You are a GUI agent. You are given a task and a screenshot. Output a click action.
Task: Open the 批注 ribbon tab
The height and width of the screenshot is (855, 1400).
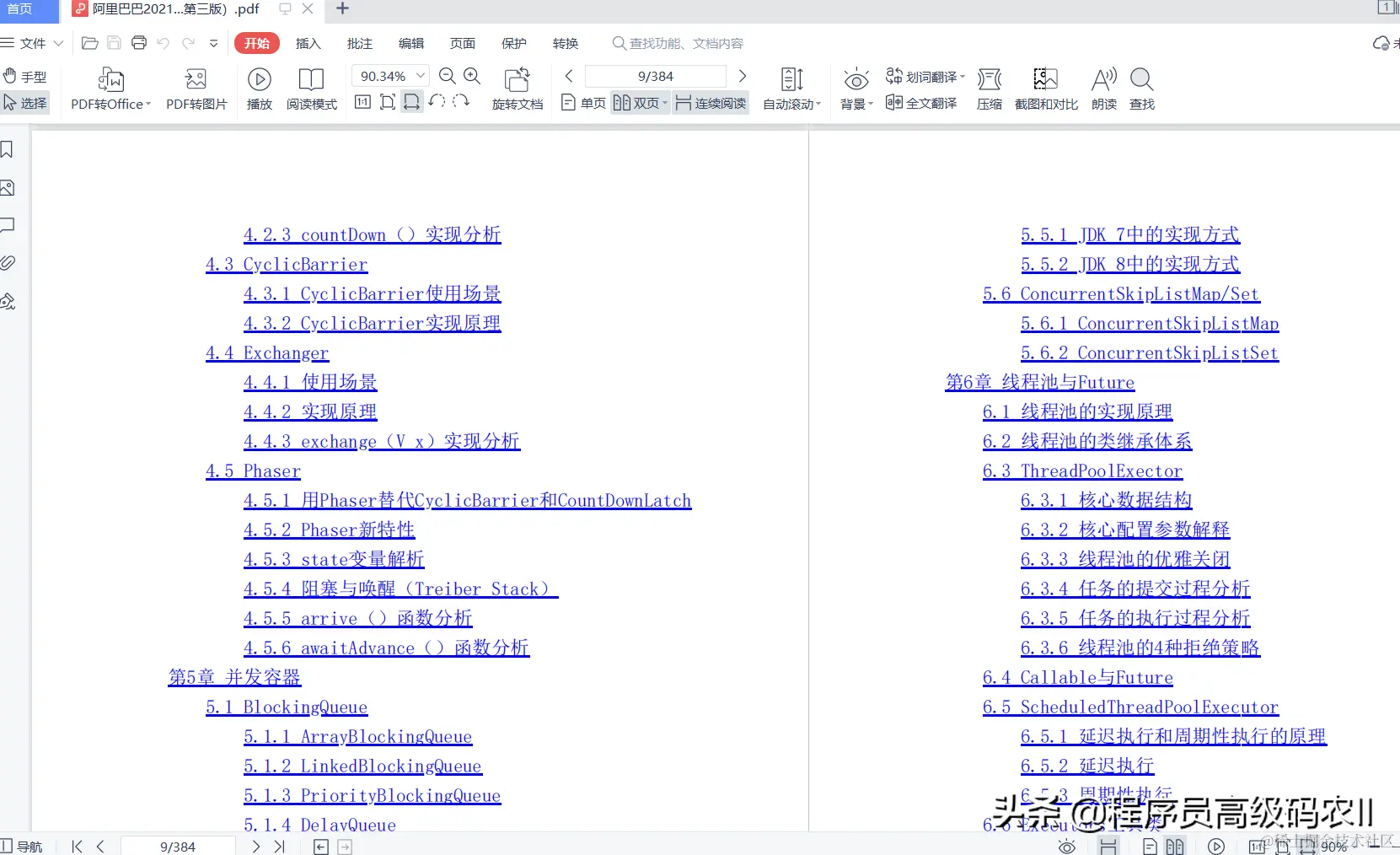click(x=360, y=43)
